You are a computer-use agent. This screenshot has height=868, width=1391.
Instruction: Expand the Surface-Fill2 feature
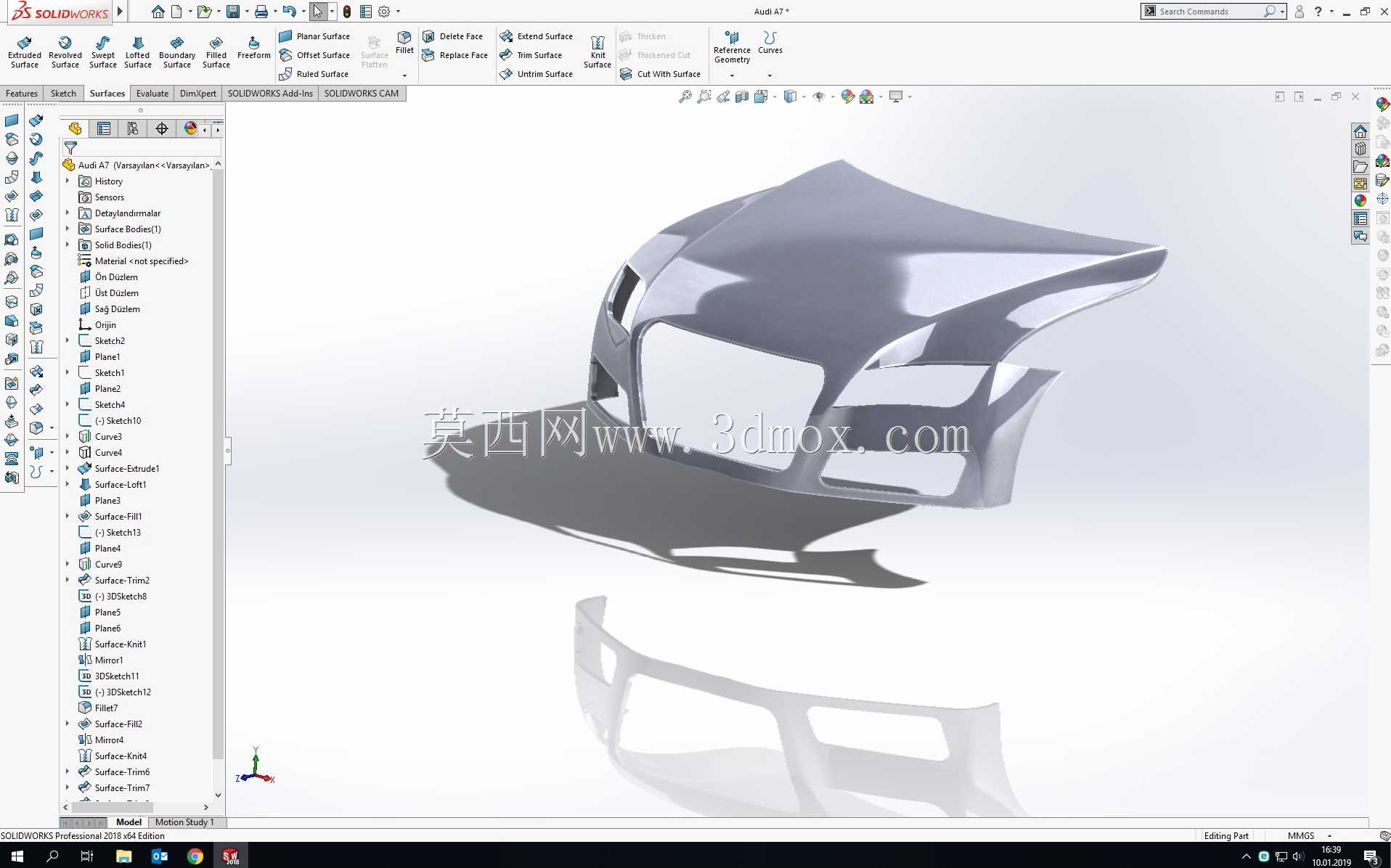tap(68, 724)
